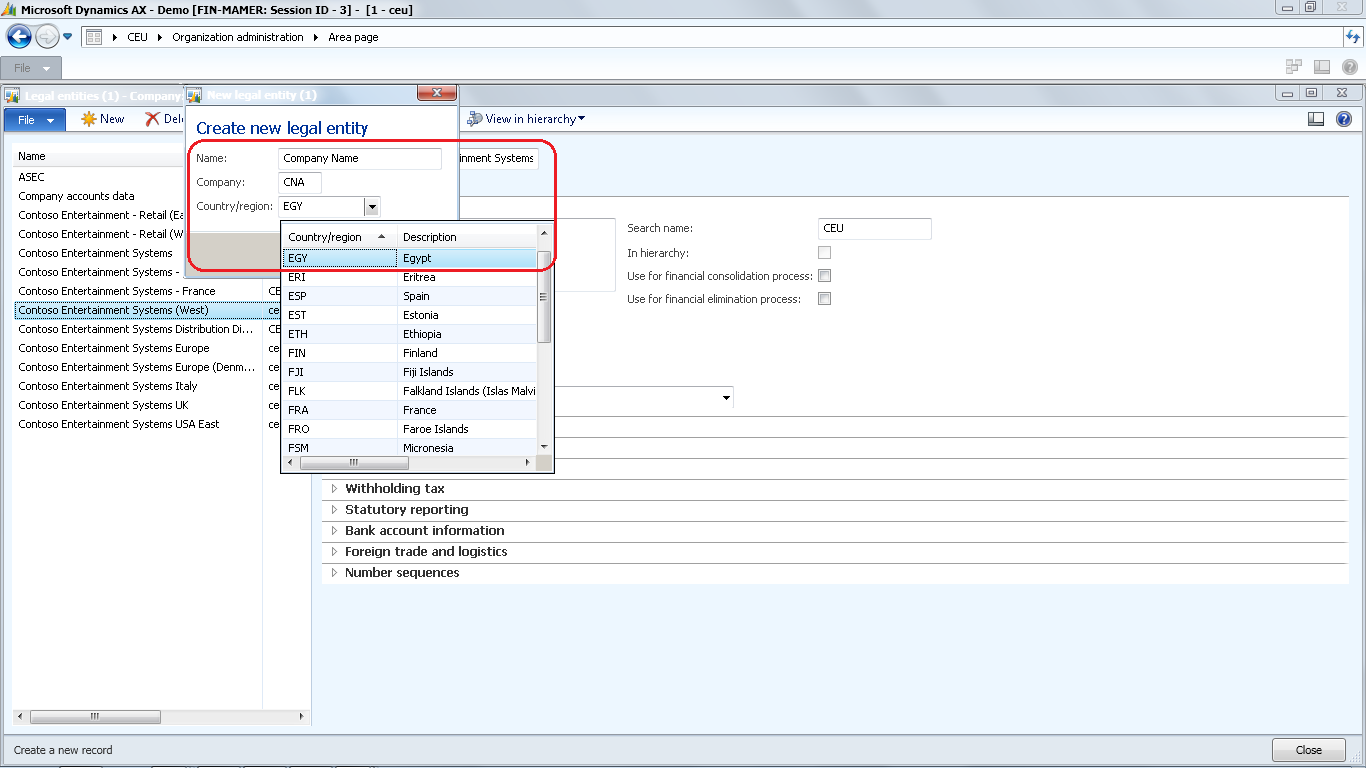The image size is (1366, 768).
Task: Select Spain from the country list
Action: point(410,296)
